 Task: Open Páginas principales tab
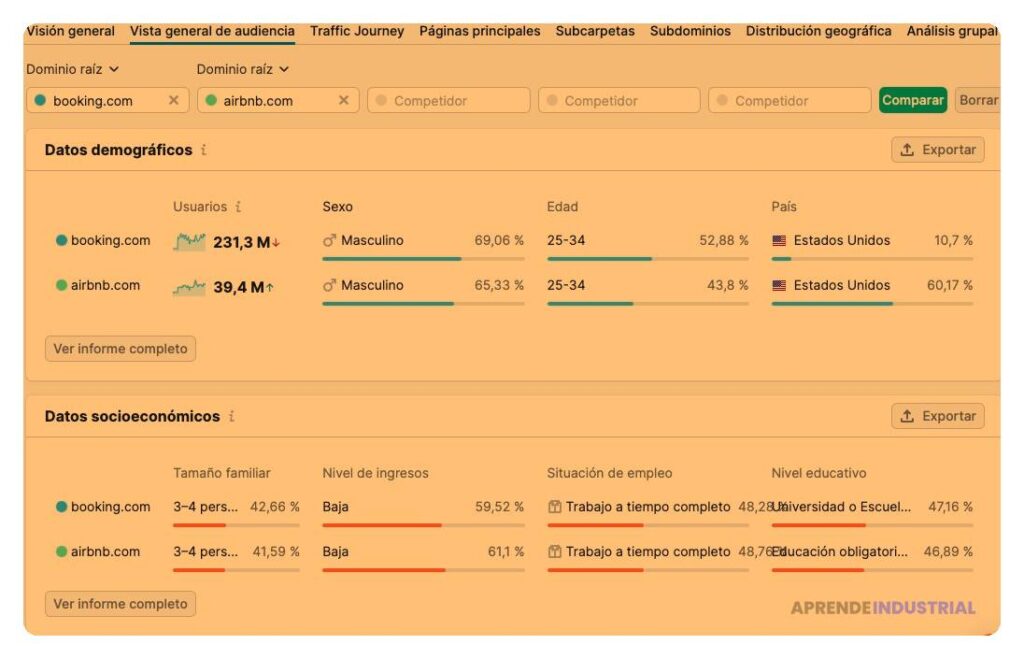click(479, 31)
